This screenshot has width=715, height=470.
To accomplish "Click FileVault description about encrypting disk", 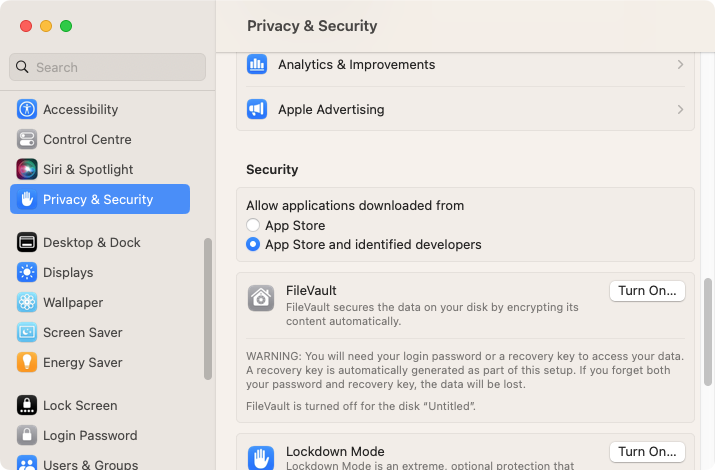I will (432, 314).
